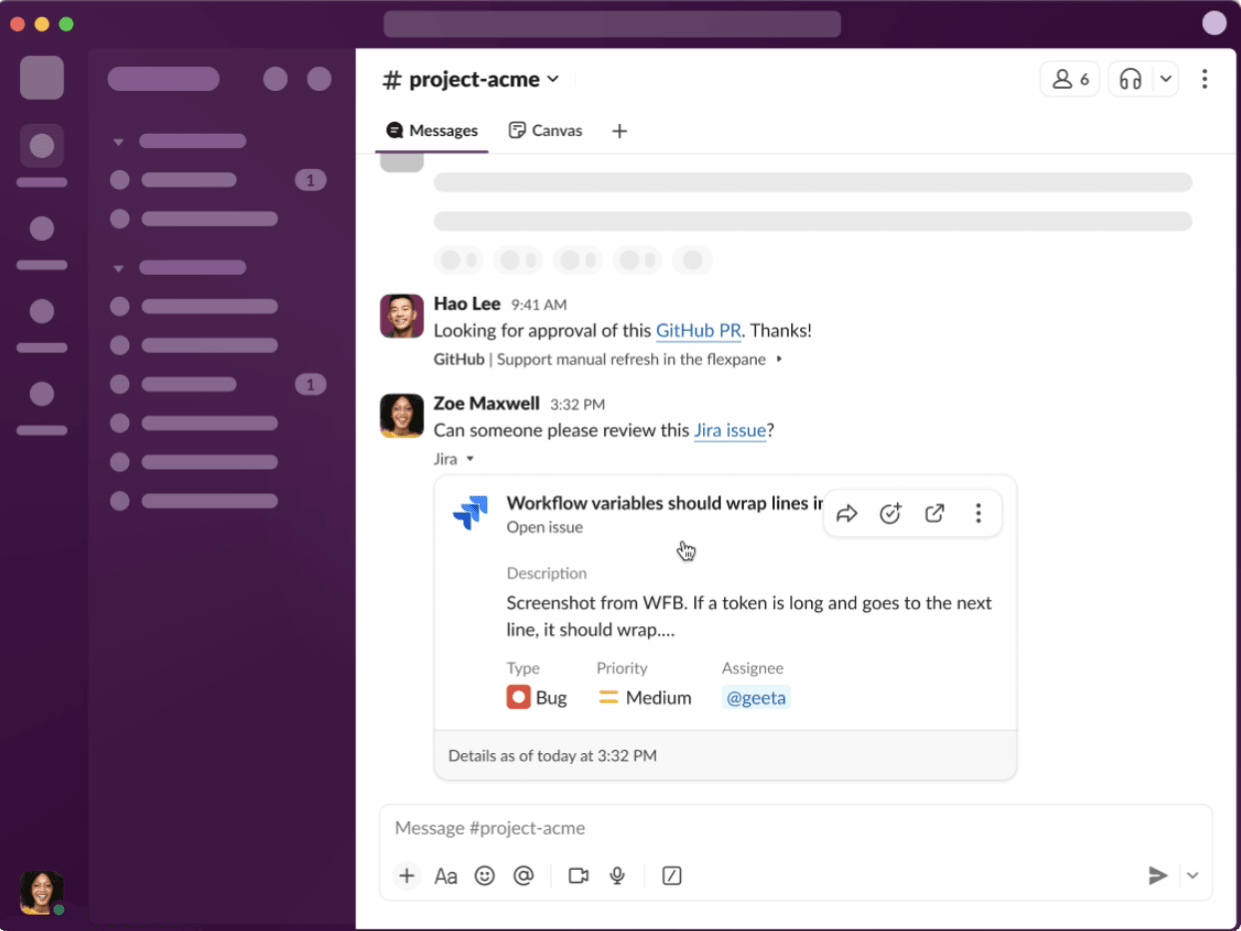
Task: Open slash shortcuts icon in composer
Action: pyautogui.click(x=672, y=876)
